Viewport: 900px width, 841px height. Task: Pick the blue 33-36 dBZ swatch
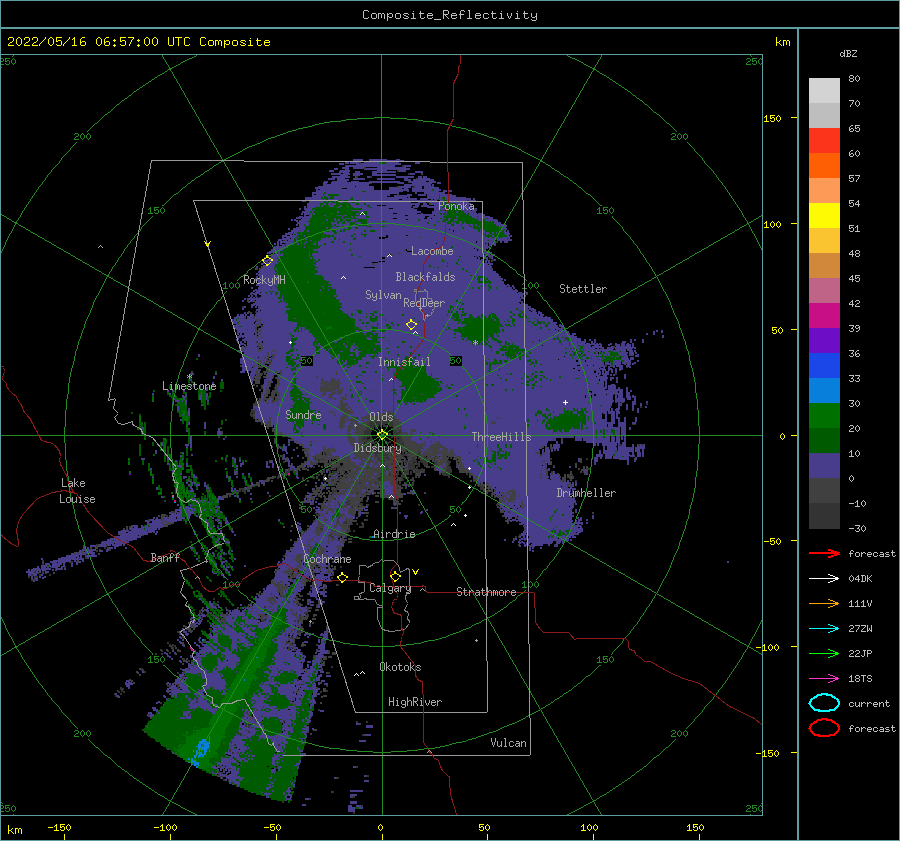pos(824,365)
